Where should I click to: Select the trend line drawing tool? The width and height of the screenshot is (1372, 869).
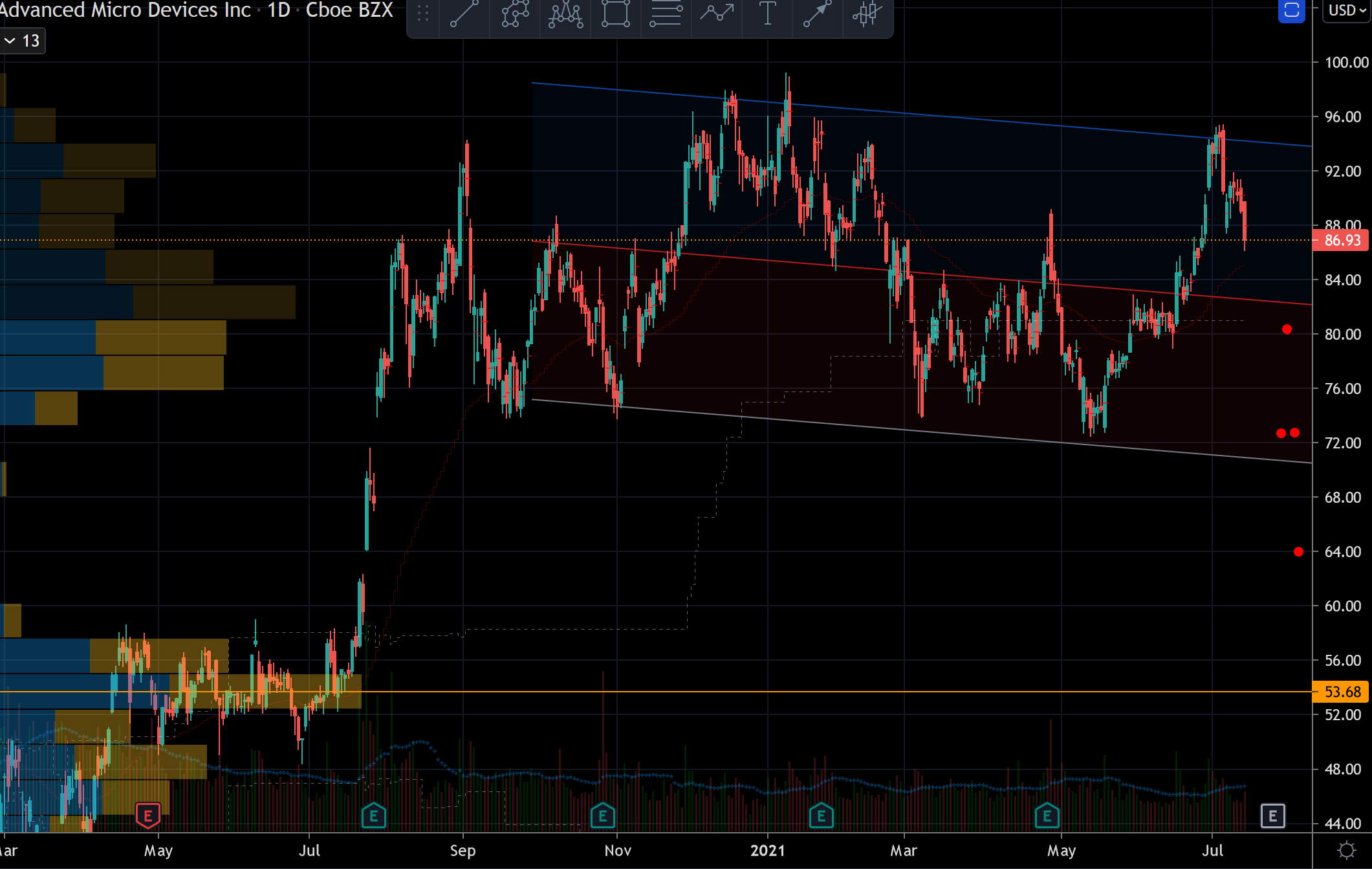(464, 14)
